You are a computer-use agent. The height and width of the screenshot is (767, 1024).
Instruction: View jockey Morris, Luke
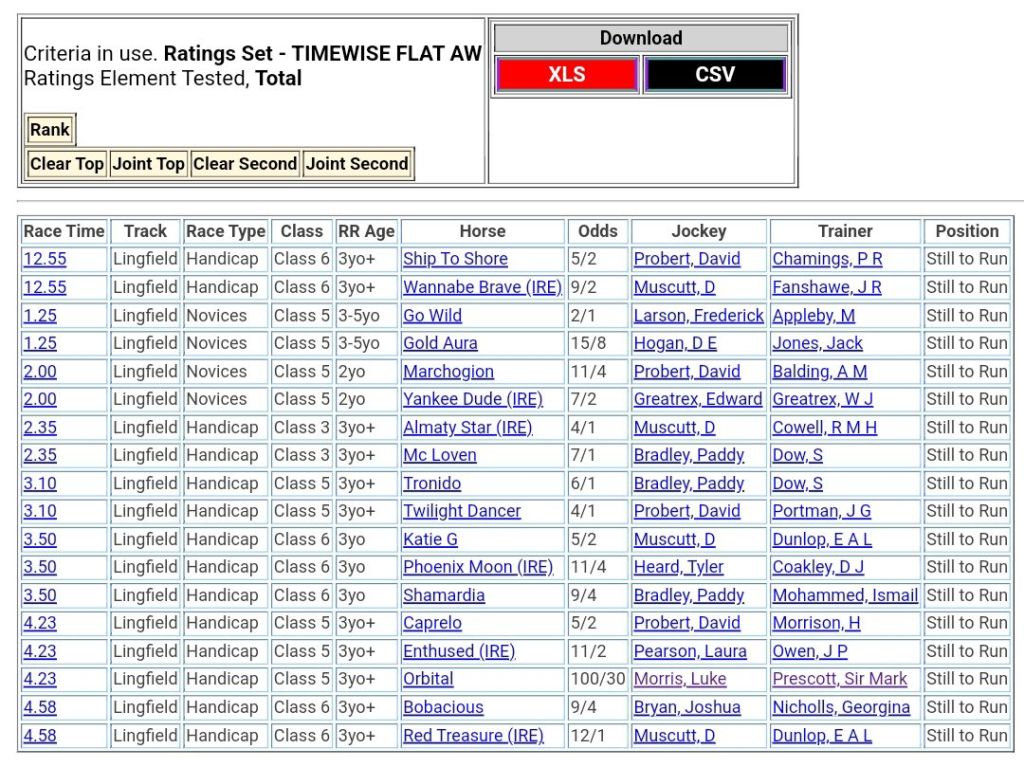(x=680, y=679)
